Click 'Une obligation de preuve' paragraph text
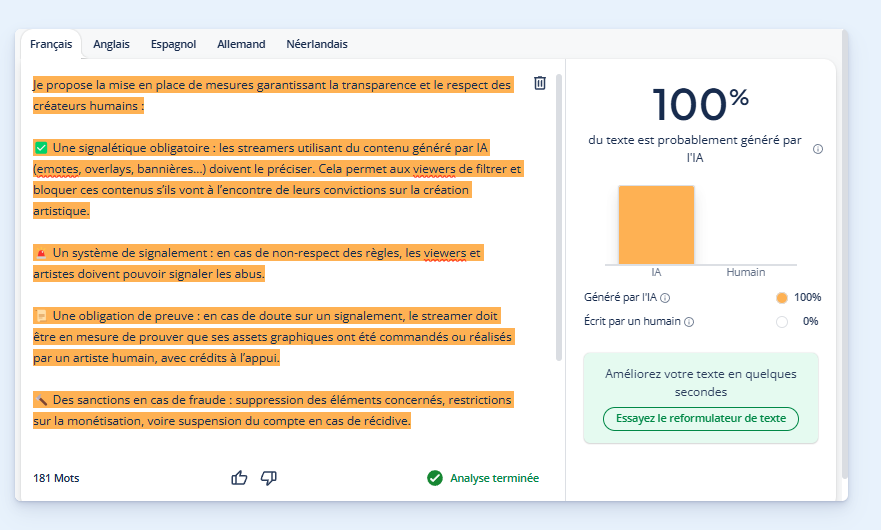881x530 pixels. tap(274, 337)
